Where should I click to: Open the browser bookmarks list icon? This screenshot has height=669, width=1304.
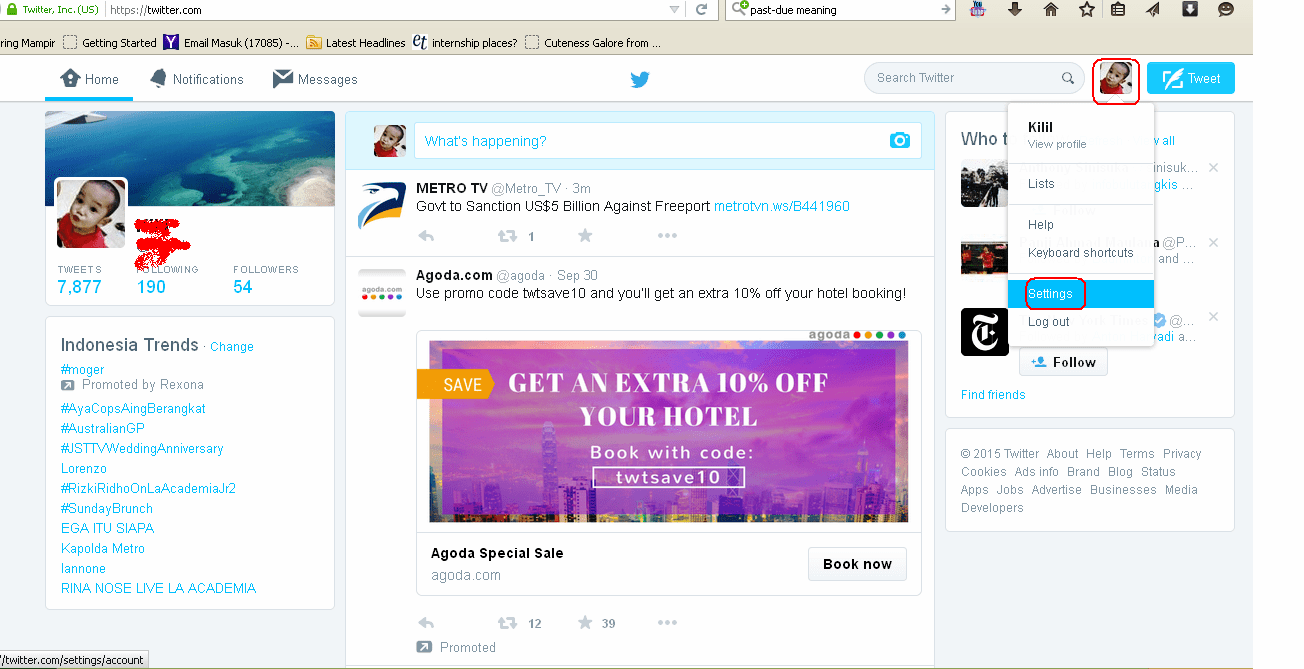(x=1119, y=10)
